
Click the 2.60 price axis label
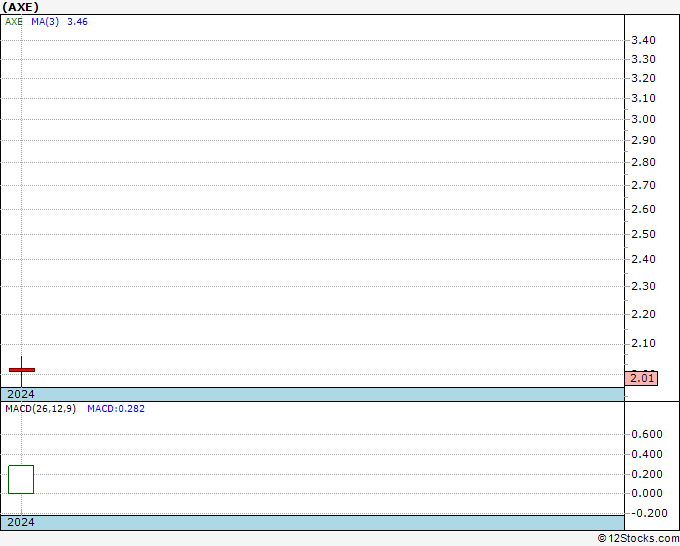pos(643,209)
